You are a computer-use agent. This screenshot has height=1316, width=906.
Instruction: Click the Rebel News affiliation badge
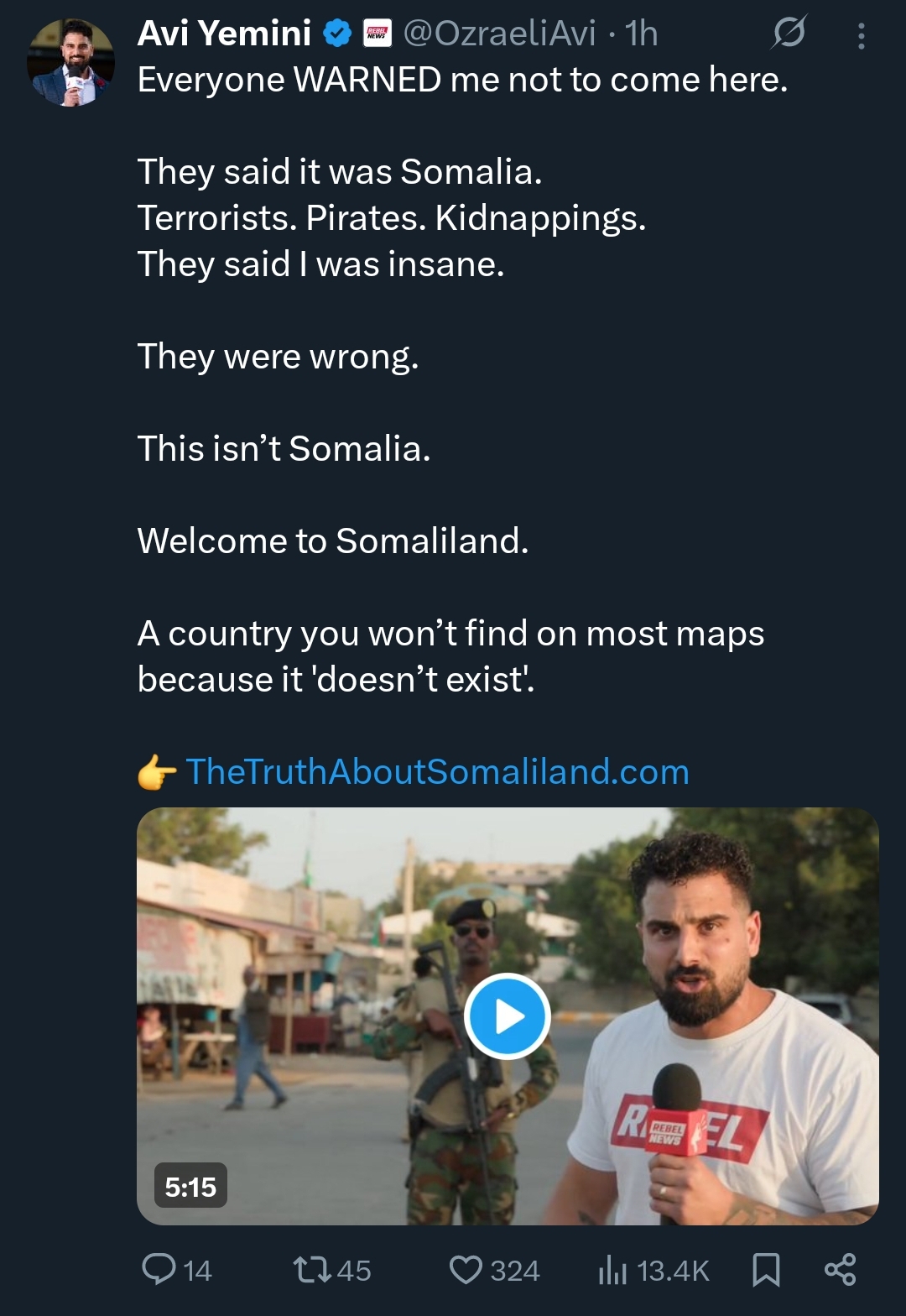(377, 34)
